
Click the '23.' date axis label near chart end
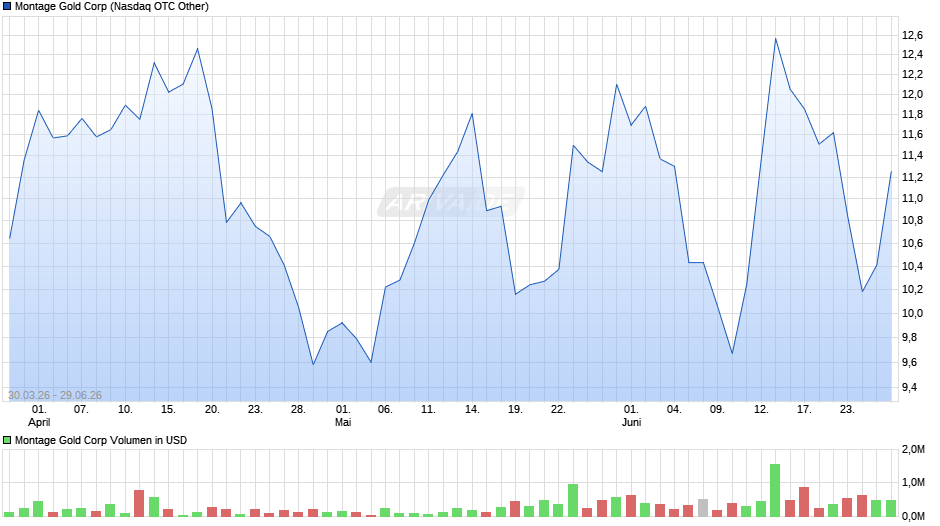[x=847, y=409]
